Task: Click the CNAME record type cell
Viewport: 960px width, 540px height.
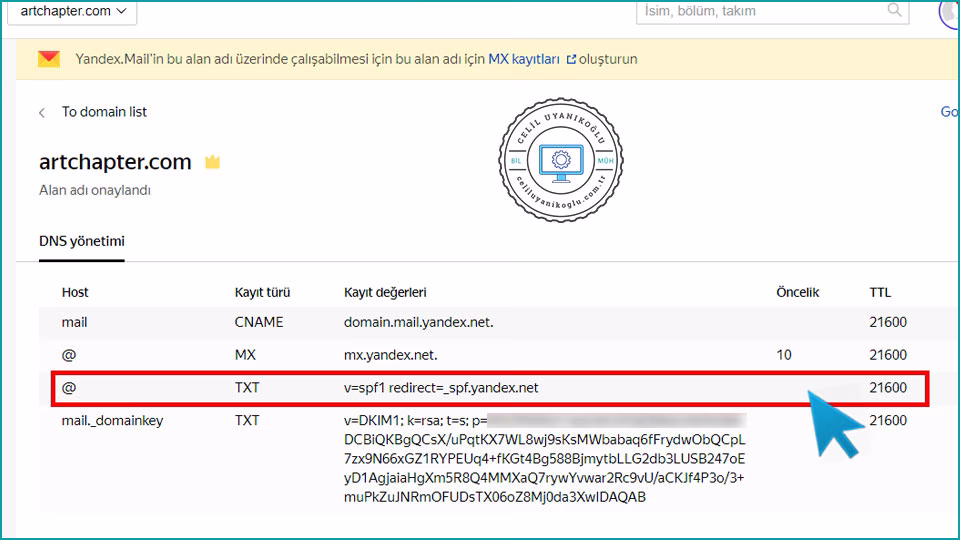Action: 259,323
